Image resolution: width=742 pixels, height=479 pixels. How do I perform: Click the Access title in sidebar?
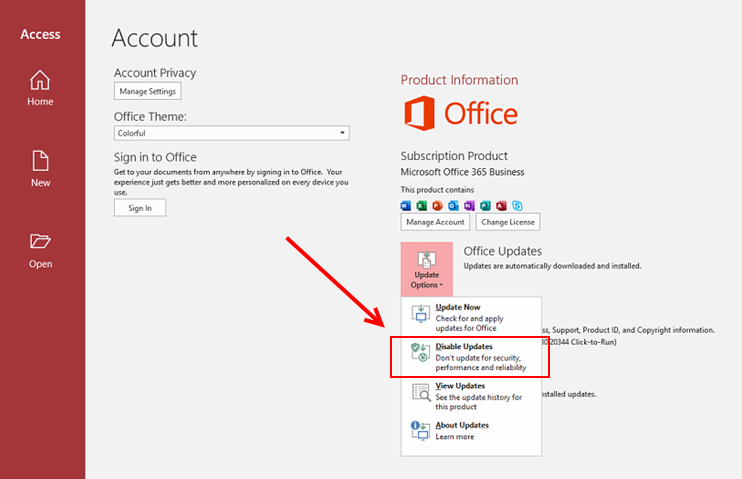[40, 35]
